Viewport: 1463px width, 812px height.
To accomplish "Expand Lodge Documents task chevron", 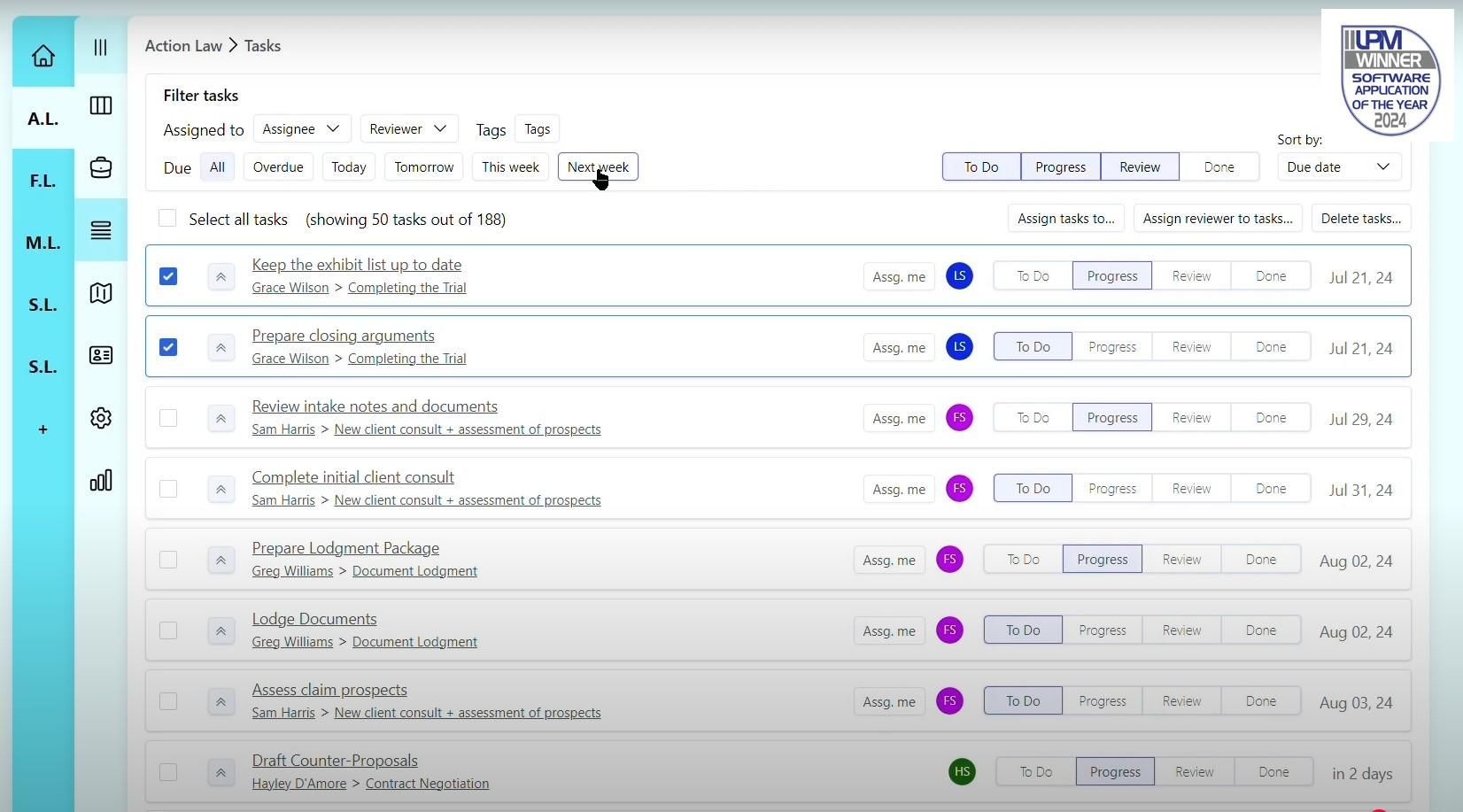I will [x=221, y=631].
